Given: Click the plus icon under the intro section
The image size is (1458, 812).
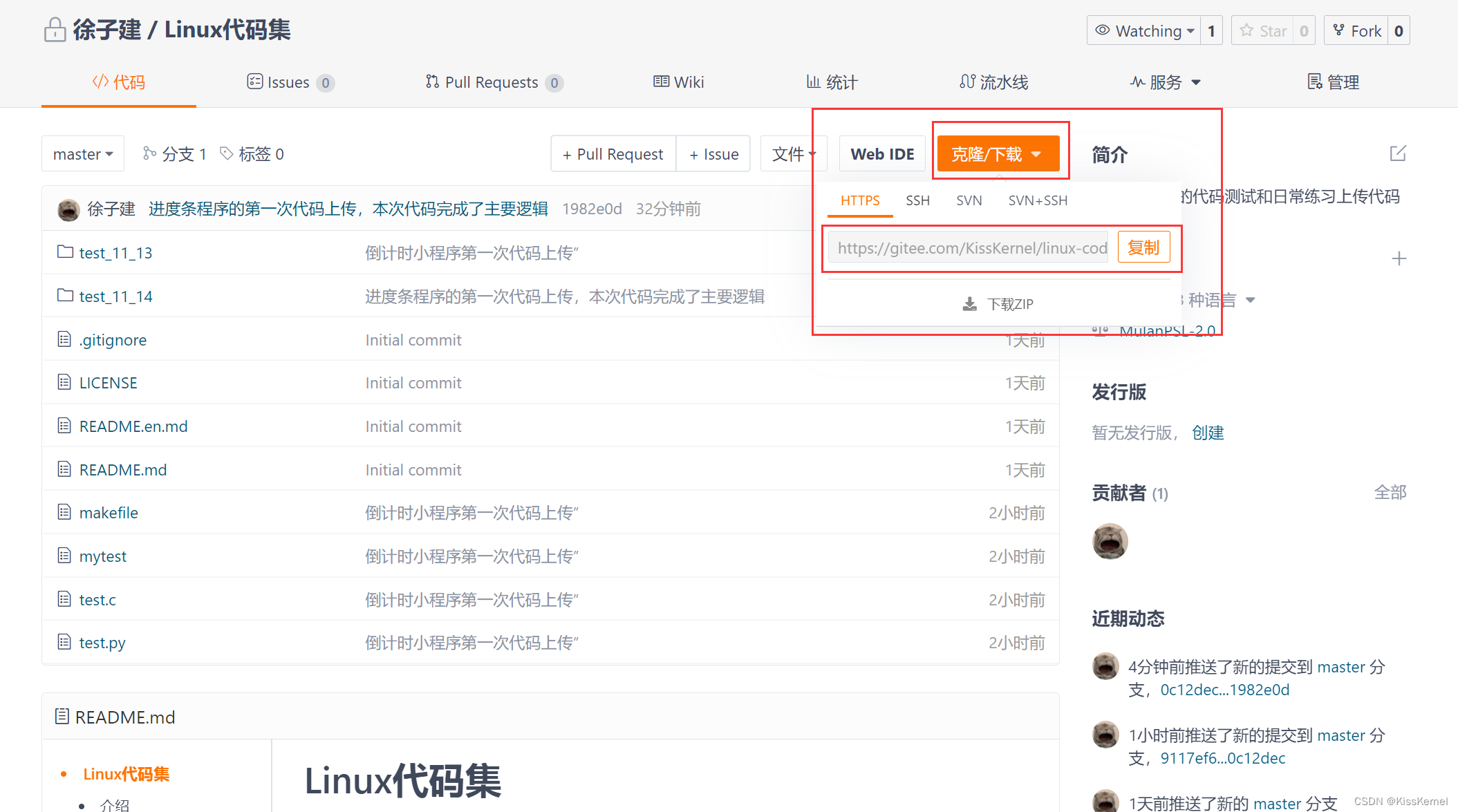Looking at the screenshot, I should (1399, 258).
